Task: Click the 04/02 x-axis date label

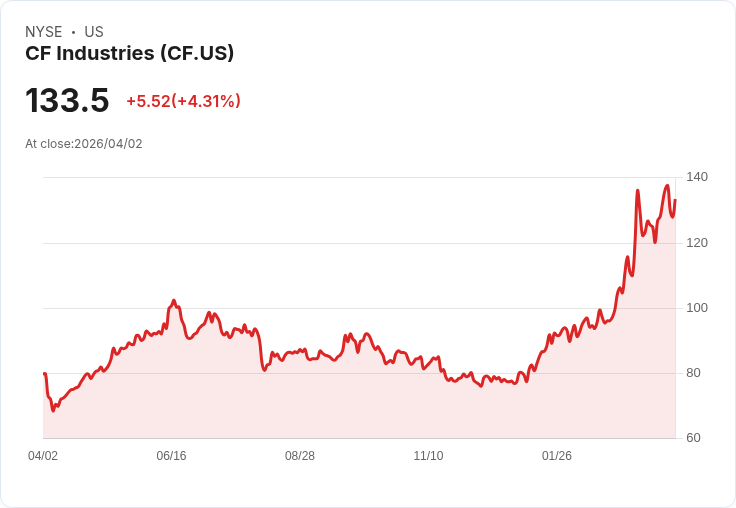Action: click(43, 456)
